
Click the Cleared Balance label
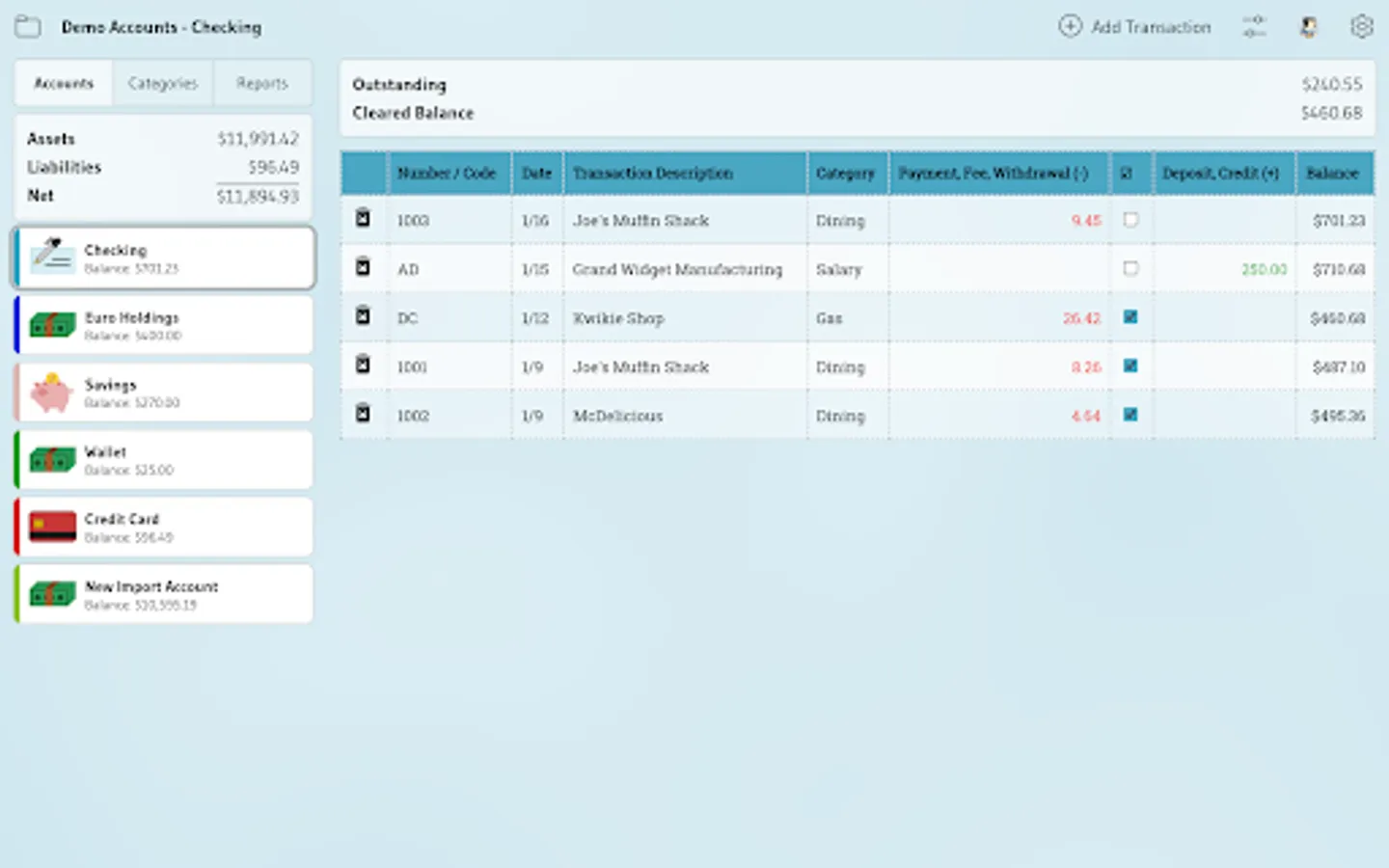(413, 113)
